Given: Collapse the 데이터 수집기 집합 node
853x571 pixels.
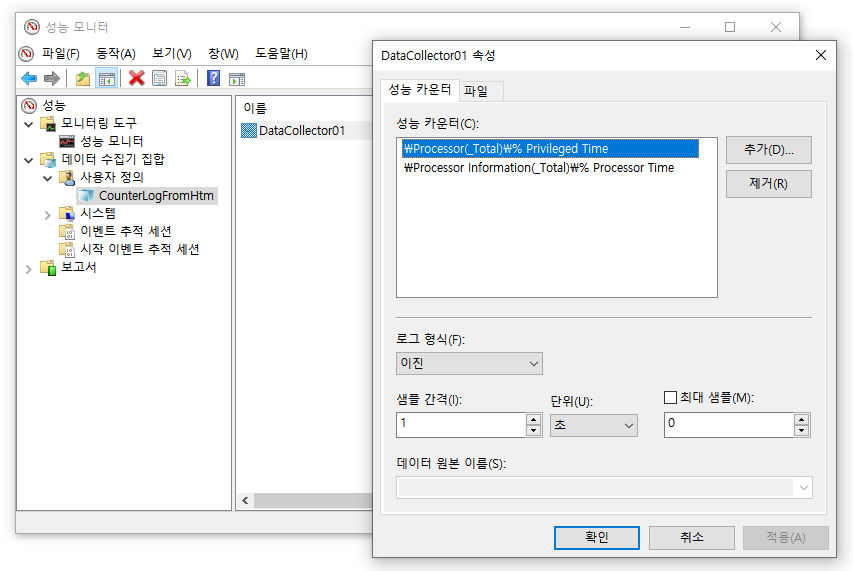Looking at the screenshot, I should click(29, 160).
